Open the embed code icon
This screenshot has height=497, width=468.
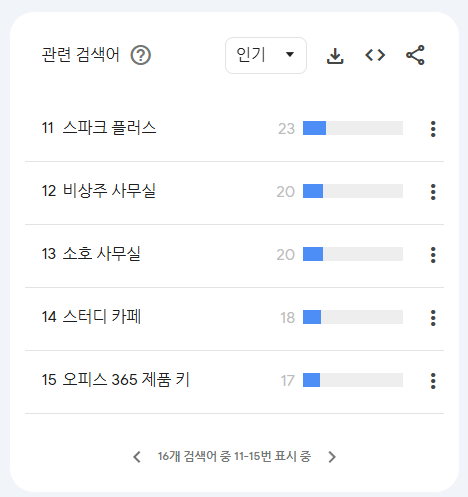pyautogui.click(x=375, y=55)
